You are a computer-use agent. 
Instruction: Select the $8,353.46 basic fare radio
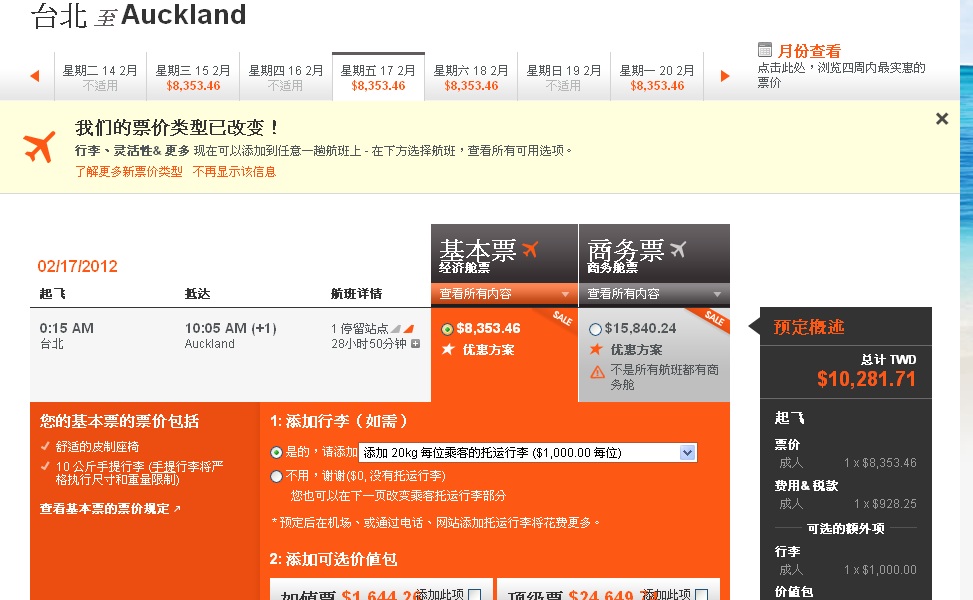447,329
